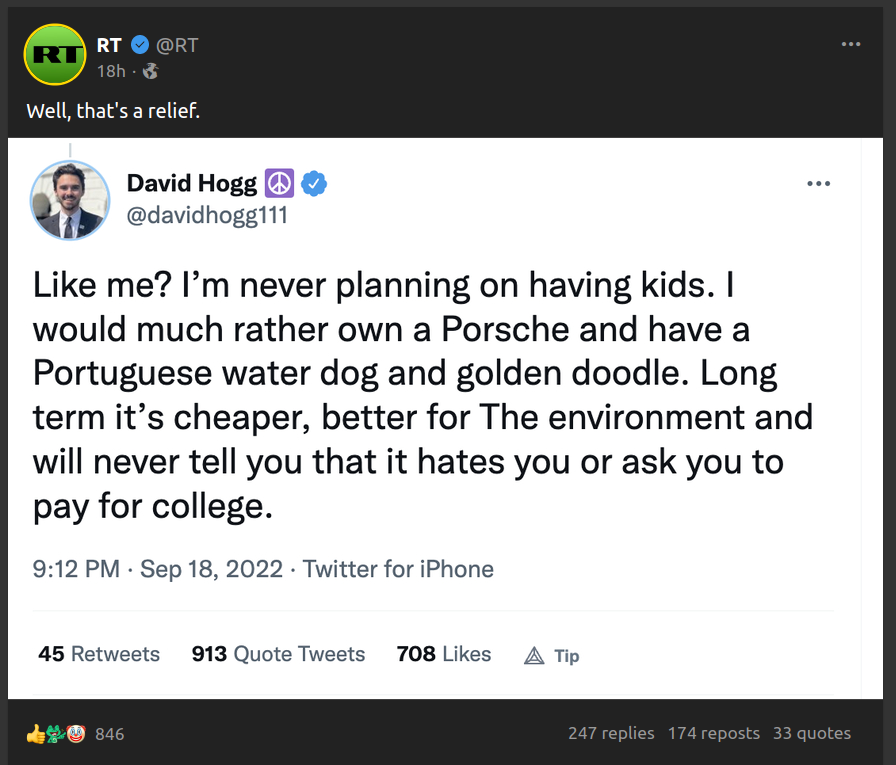The height and width of the screenshot is (765, 896).
Task: Open David Hogg tweet's three-dot menu
Action: click(818, 184)
